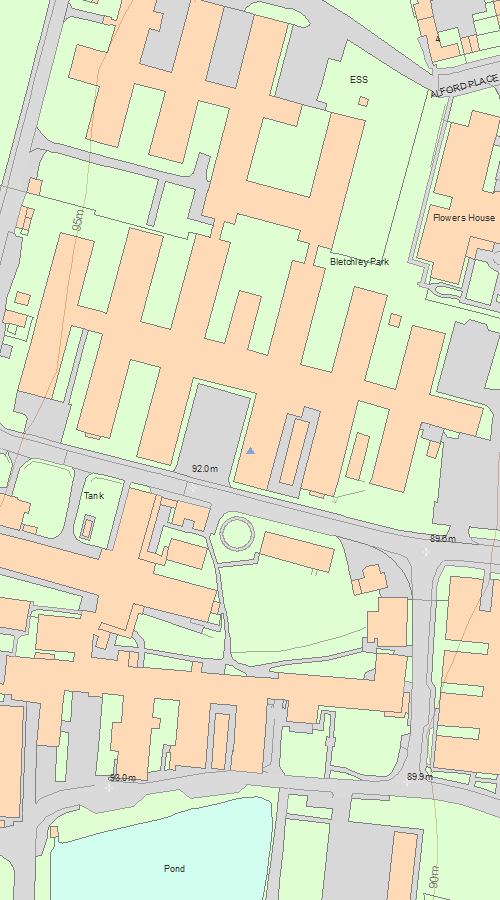Click the Flowers House label
Screen dimensions: 500x900
(464, 218)
